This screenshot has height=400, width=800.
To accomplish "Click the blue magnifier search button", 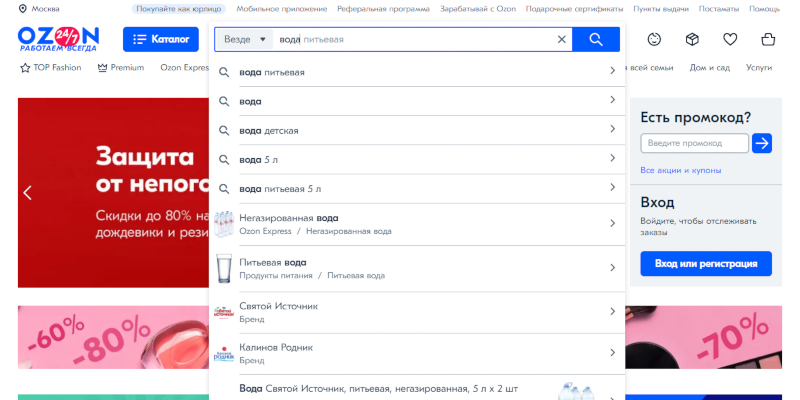I will pos(596,40).
